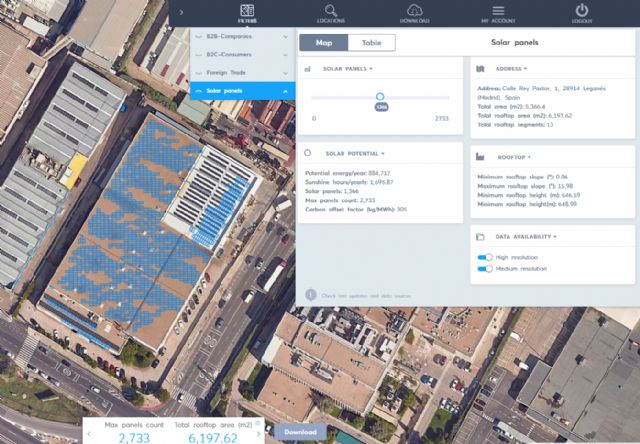Image resolution: width=640 pixels, height=444 pixels.
Task: Click the factory icon beside Rooftop header
Action: (x=480, y=157)
